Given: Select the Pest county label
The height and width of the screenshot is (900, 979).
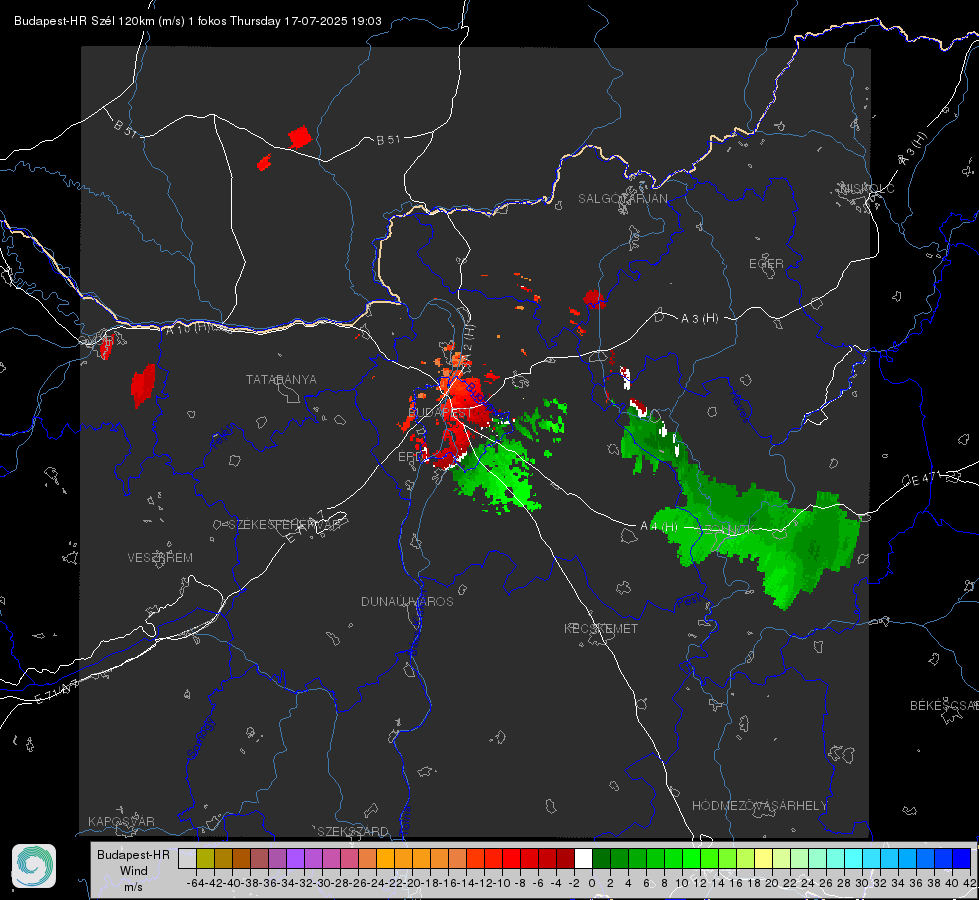Looking at the screenshot, I should click(x=687, y=602).
